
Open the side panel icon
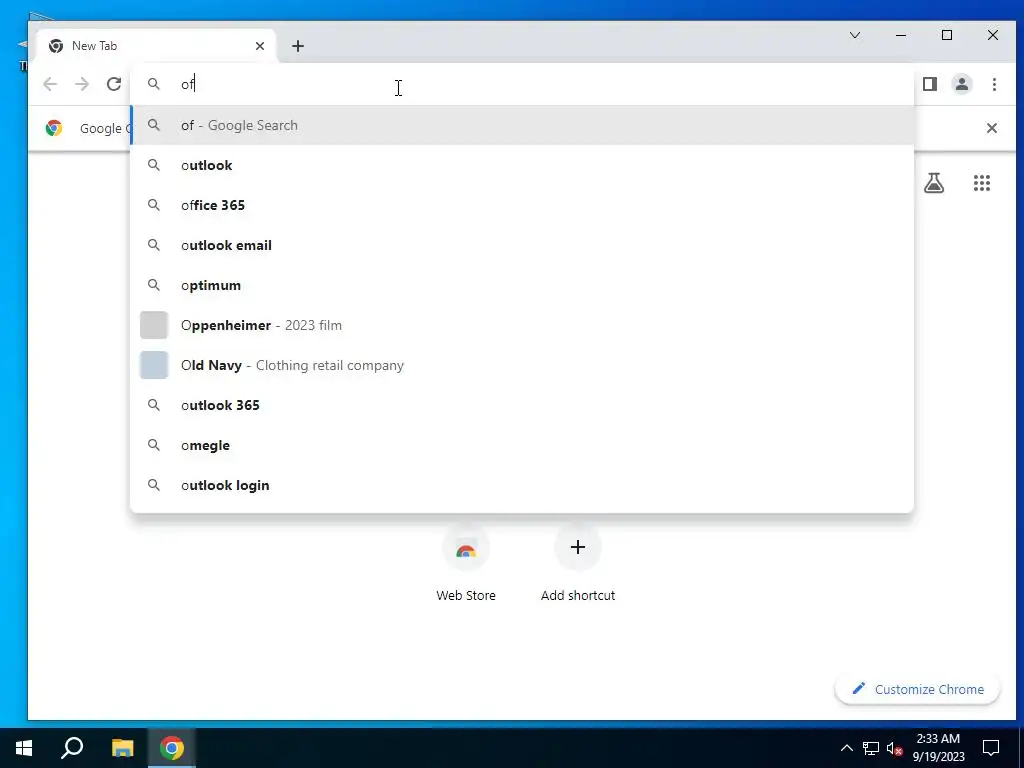930,84
